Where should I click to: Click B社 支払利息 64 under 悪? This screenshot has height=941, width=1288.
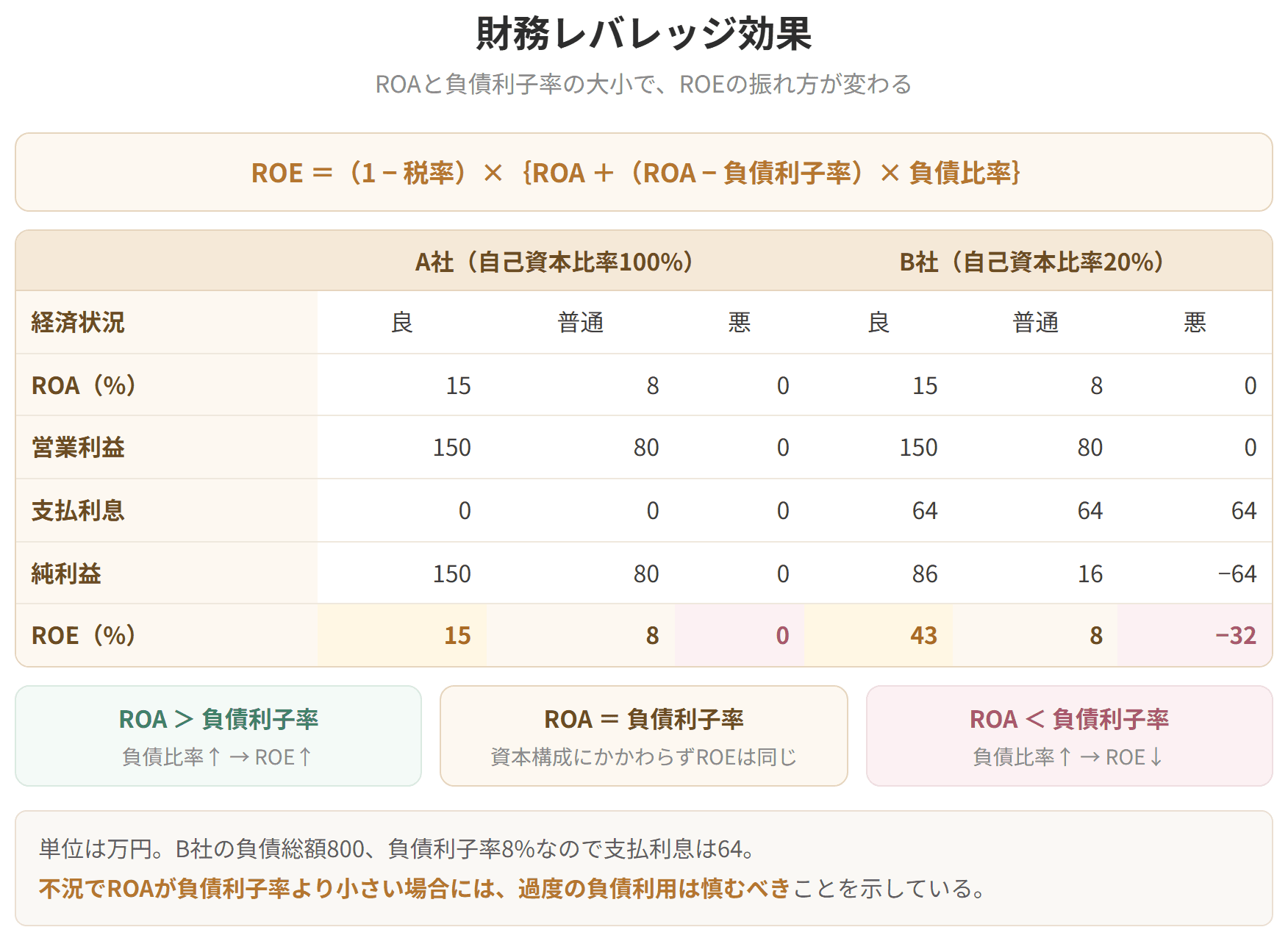pyautogui.click(x=1244, y=510)
